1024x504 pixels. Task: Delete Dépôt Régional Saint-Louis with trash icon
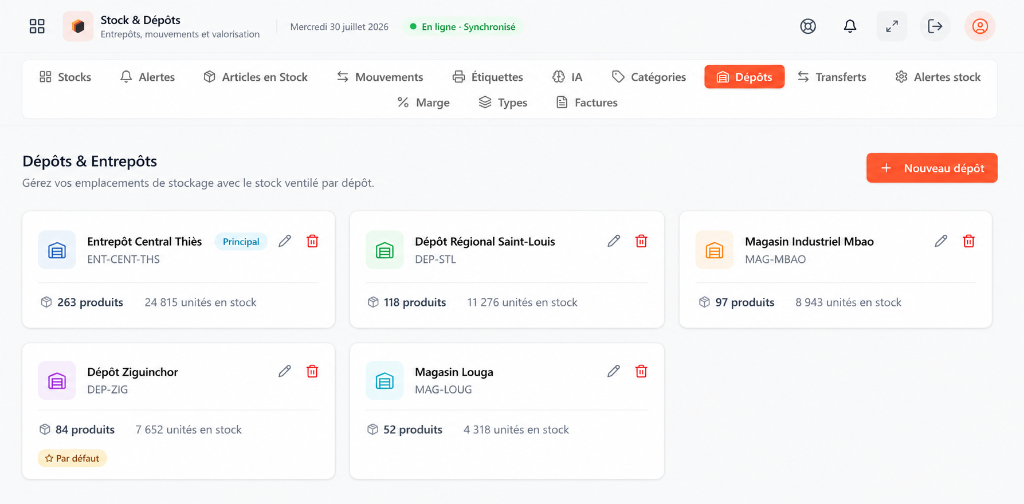tap(642, 242)
